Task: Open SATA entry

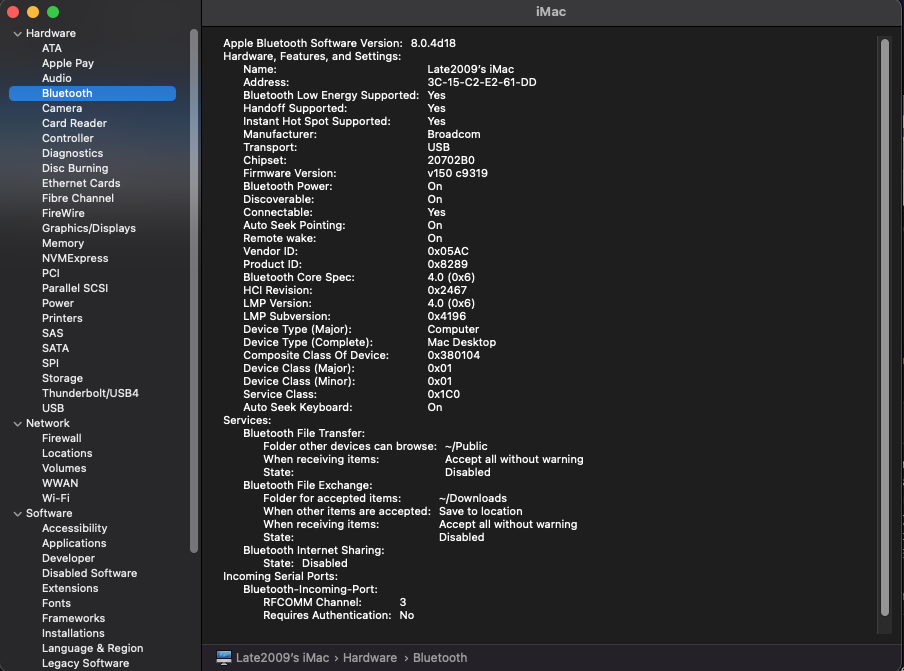Action: pos(55,348)
